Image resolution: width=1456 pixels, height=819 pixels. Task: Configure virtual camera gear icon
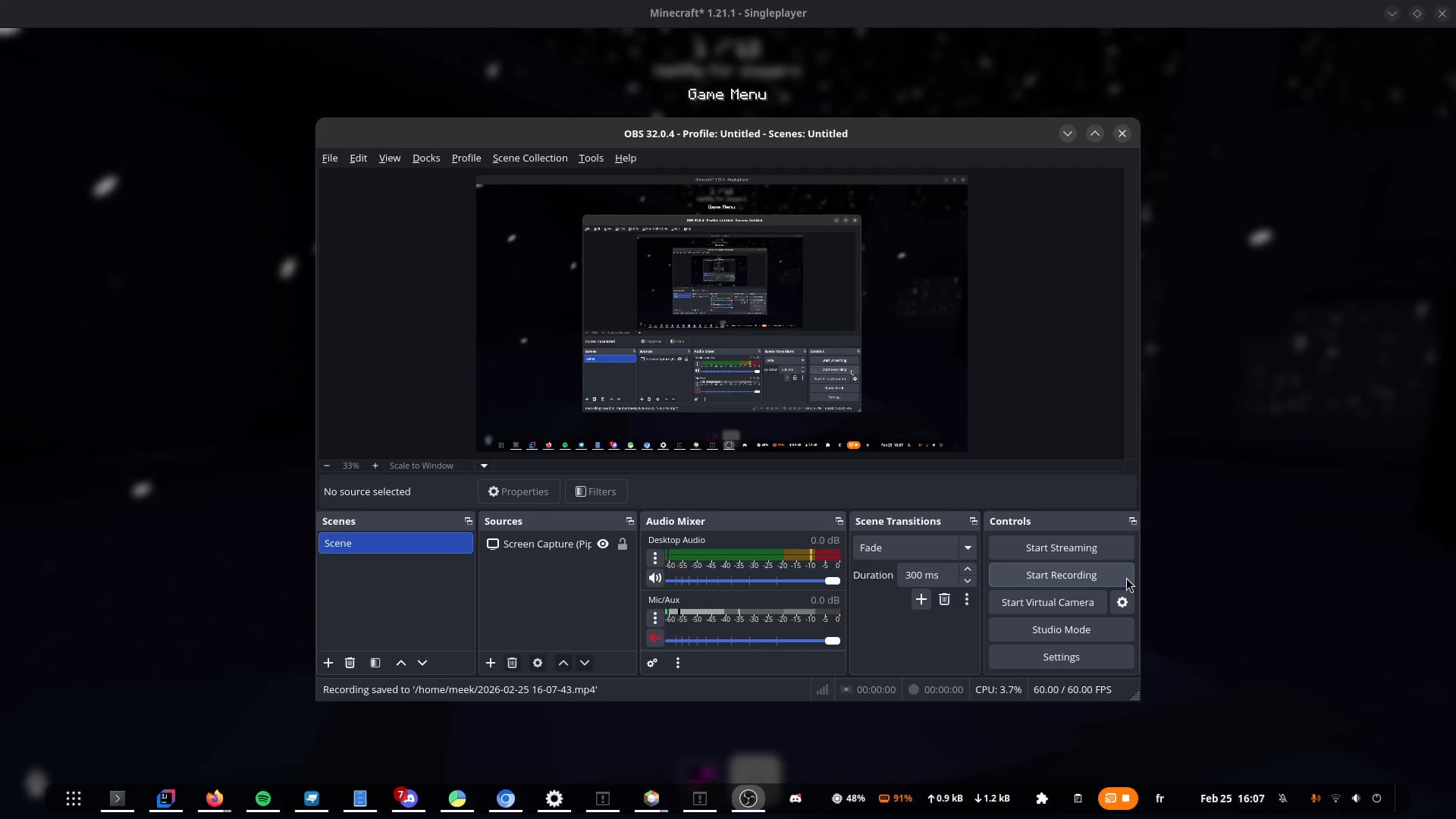point(1122,602)
